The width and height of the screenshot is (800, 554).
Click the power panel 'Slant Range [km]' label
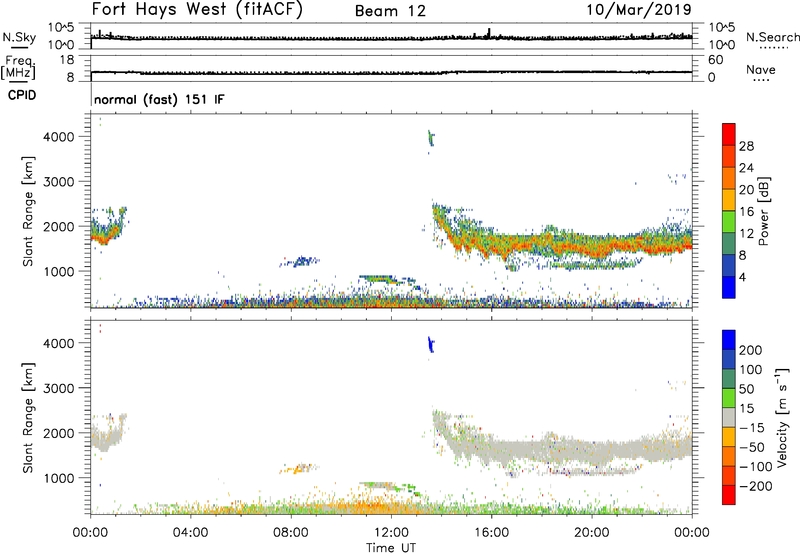28,211
